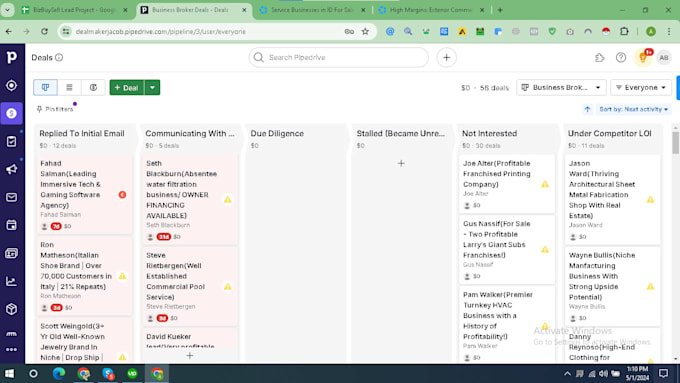680x383 pixels.
Task: Open Chrome three-dot menu
Action: [668, 31]
